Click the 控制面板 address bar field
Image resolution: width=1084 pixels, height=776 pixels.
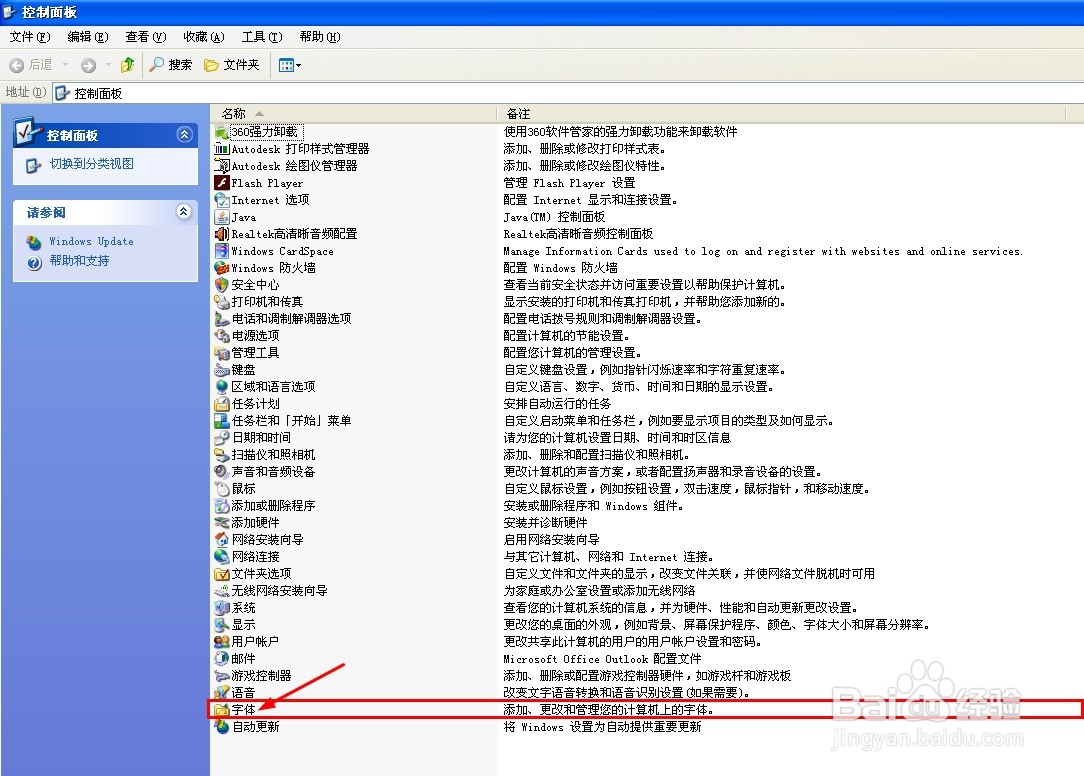[x=567, y=93]
